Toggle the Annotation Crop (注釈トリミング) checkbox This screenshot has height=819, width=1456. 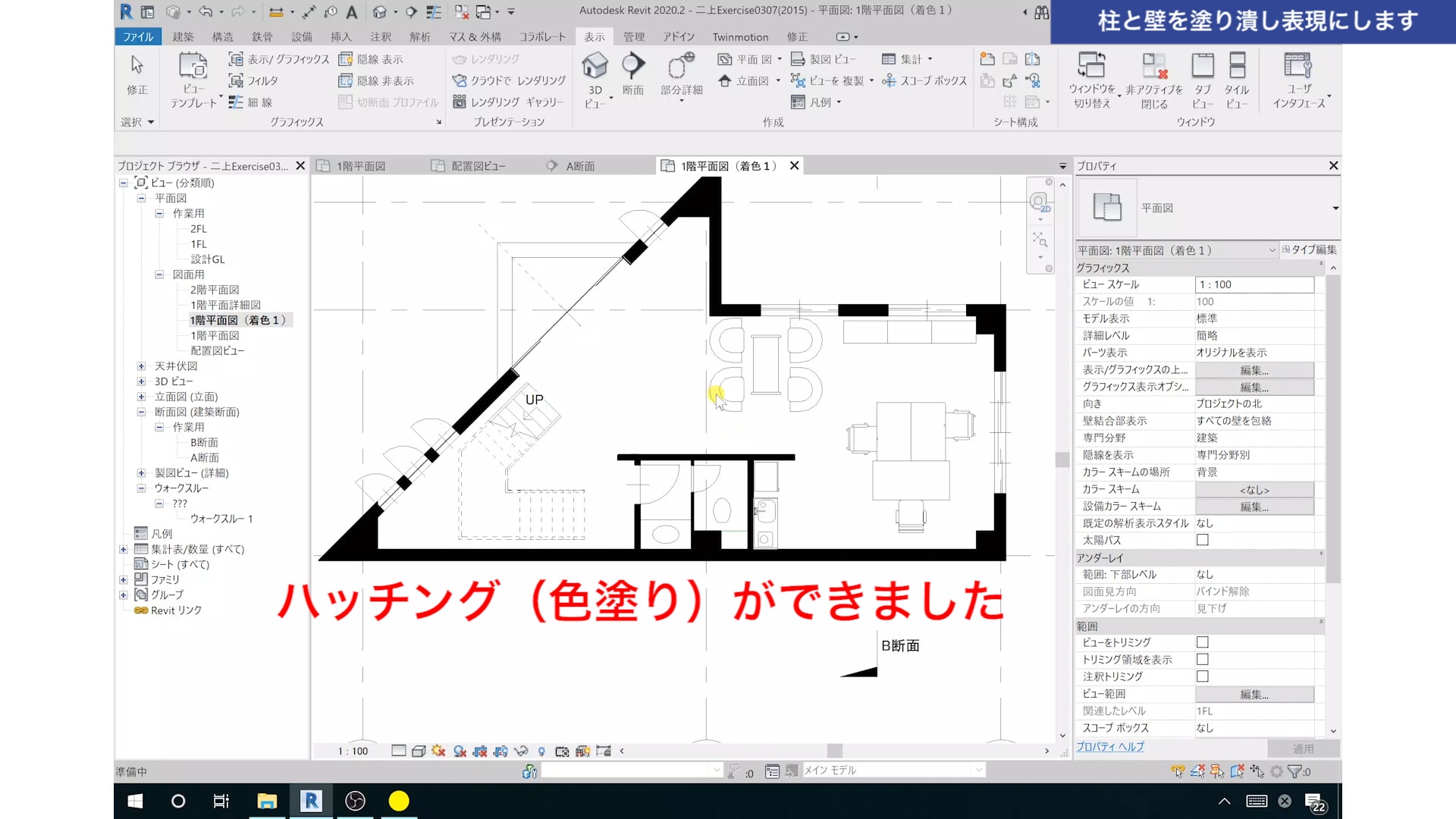point(1202,676)
